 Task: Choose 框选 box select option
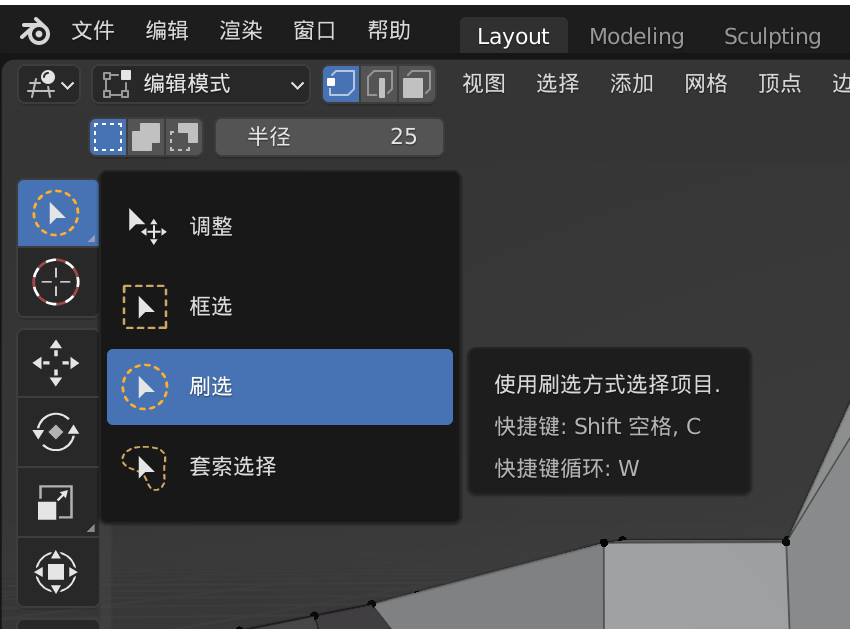(x=280, y=307)
